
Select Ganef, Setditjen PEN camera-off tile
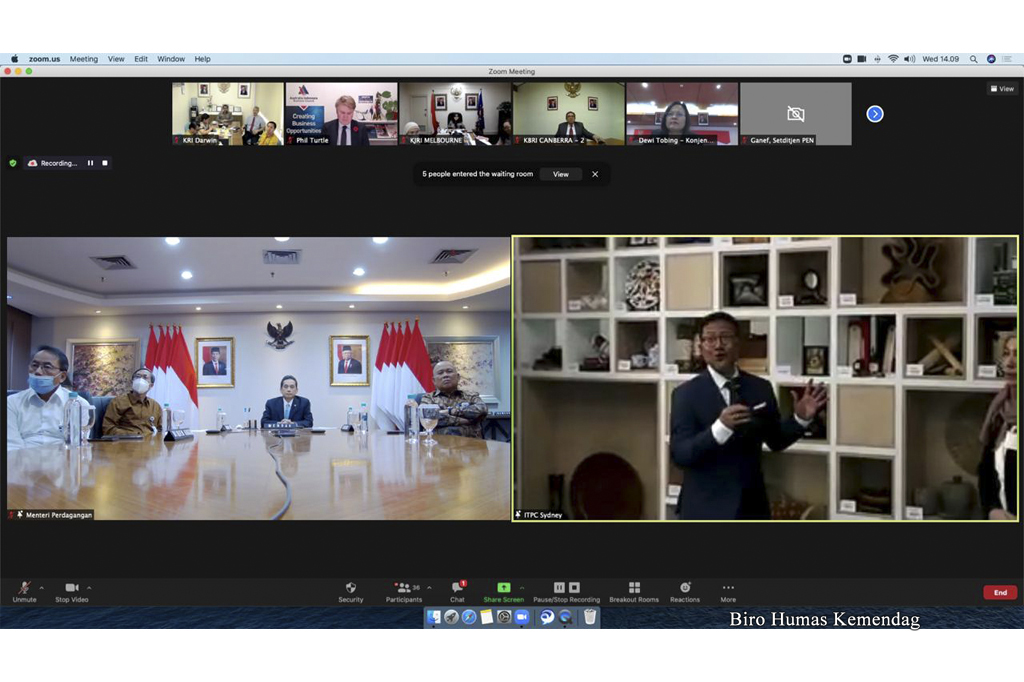(796, 114)
